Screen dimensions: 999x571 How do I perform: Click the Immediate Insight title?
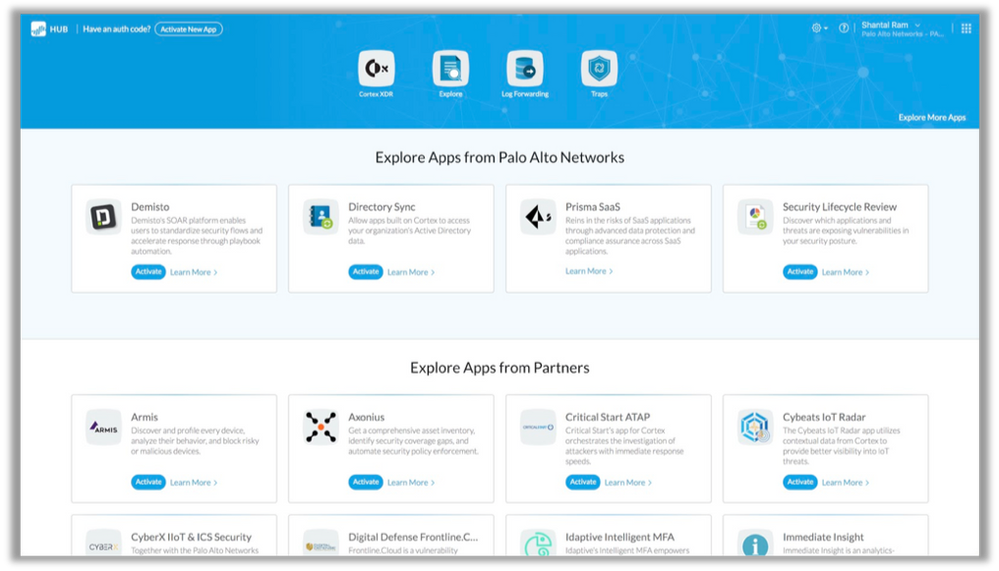(823, 537)
